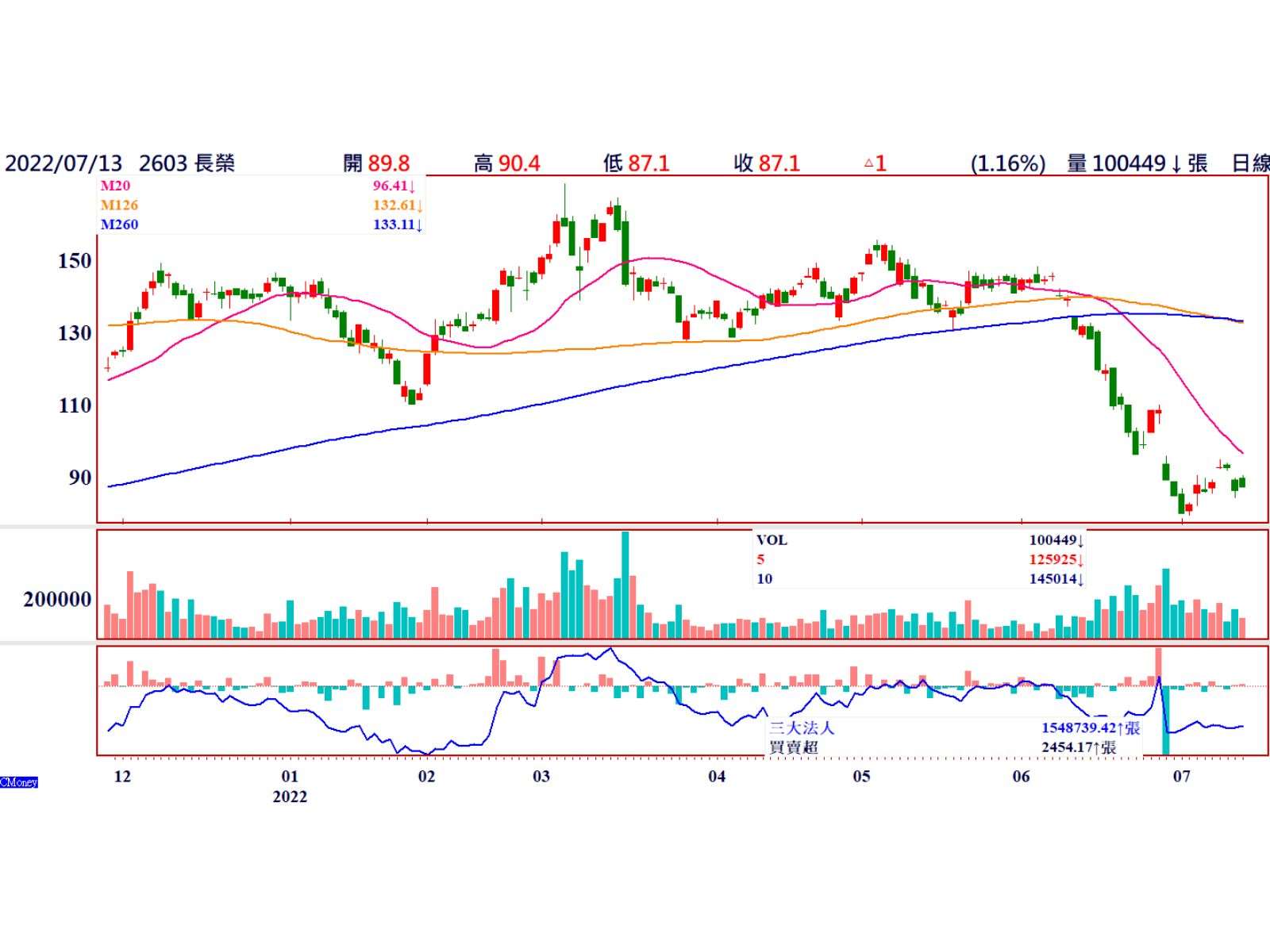1270x952 pixels.
Task: Select the 06 month label on time axis
Action: pos(1021,776)
